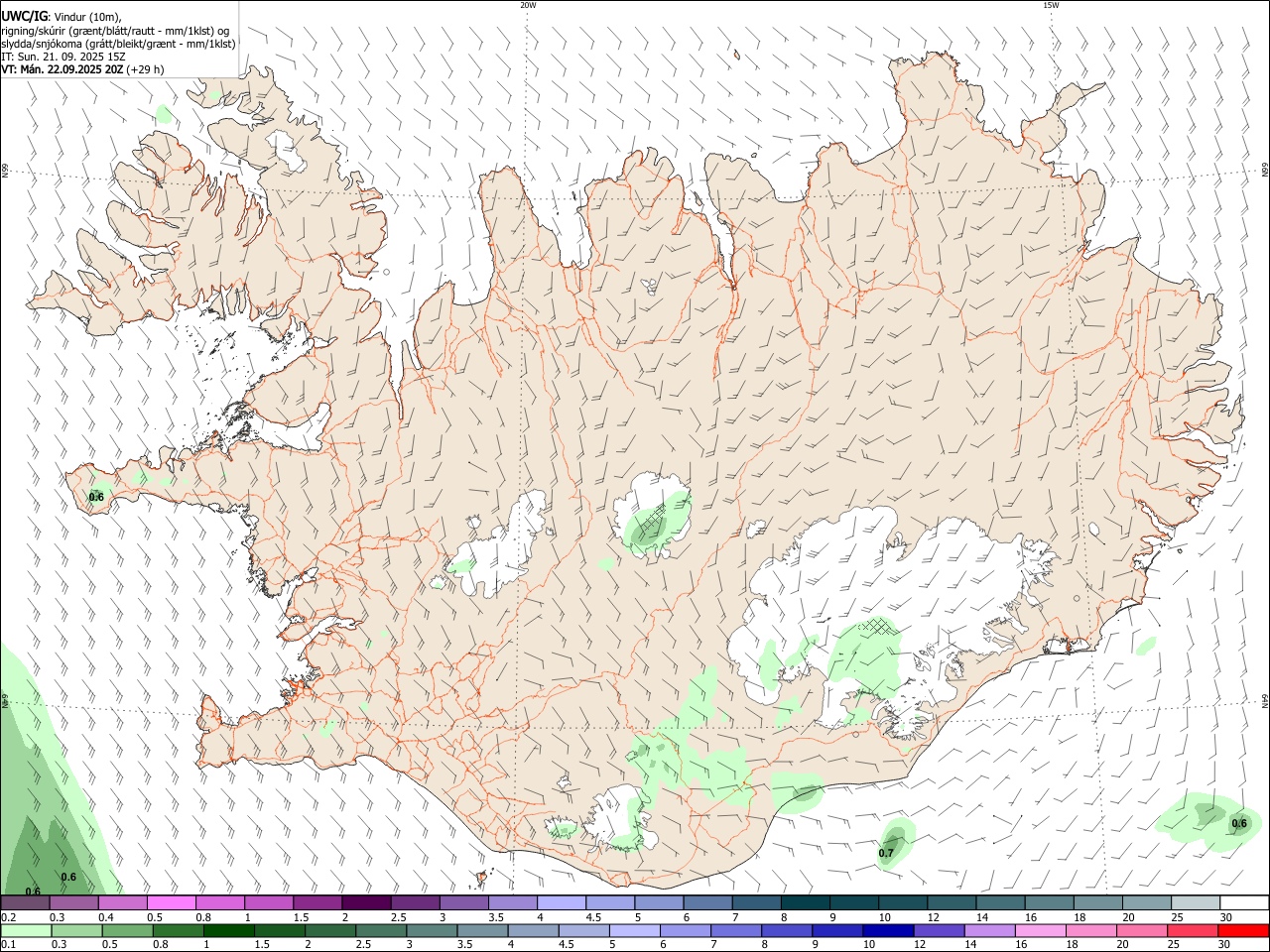Screen dimensions: 1270x952
Task: Click the 20W longitude label at top
Action: (528, 5)
